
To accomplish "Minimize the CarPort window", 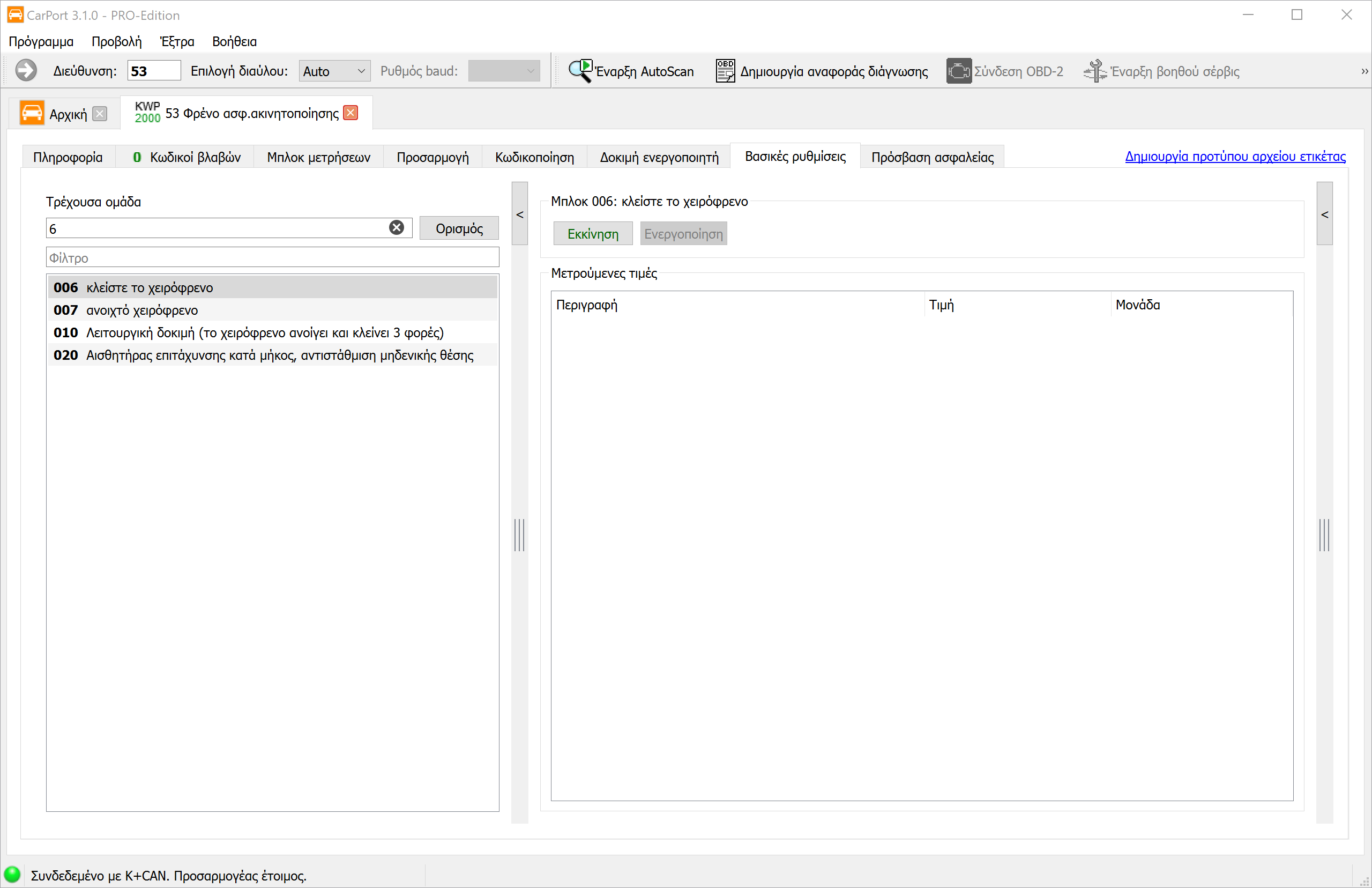I will click(x=1248, y=15).
